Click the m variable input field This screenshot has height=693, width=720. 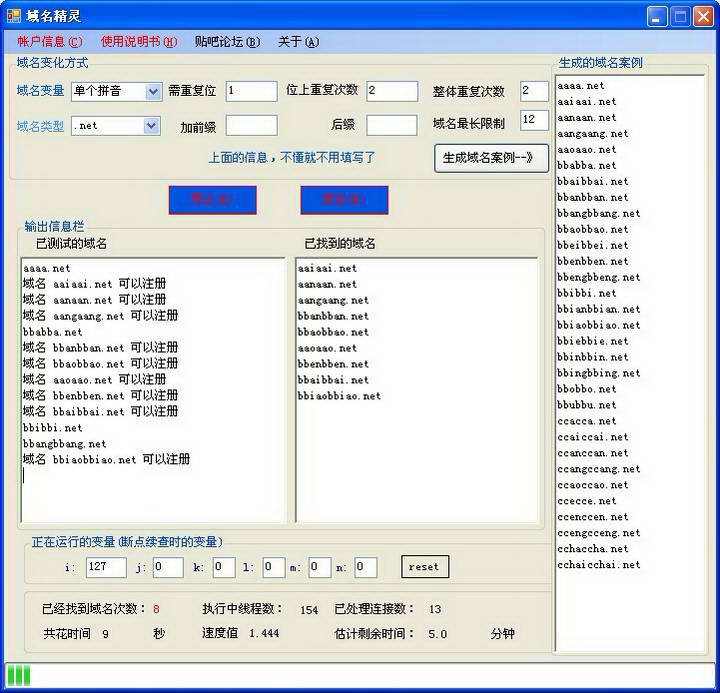(320, 567)
